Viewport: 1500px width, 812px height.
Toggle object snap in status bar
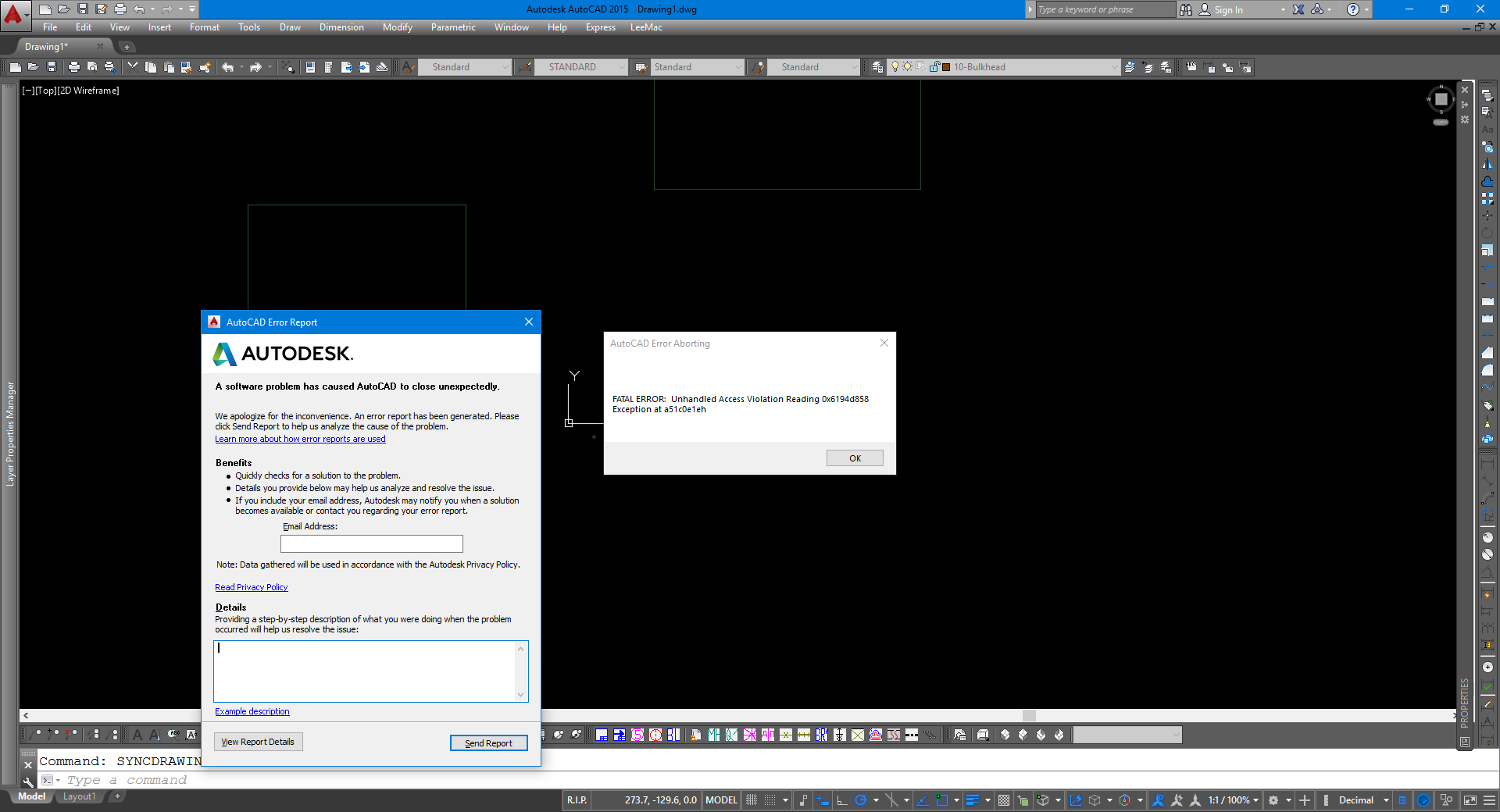(942, 800)
